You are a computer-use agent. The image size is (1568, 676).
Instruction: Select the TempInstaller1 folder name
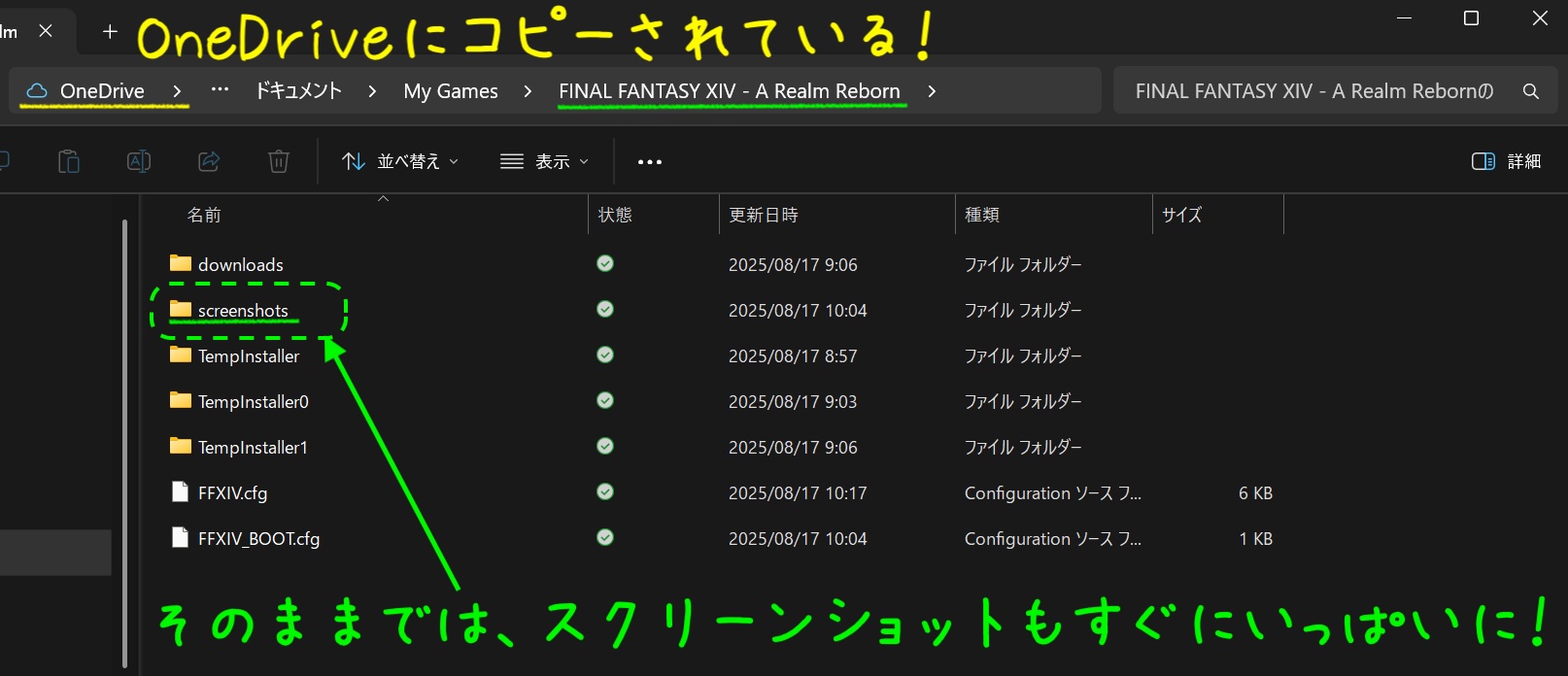tap(253, 448)
